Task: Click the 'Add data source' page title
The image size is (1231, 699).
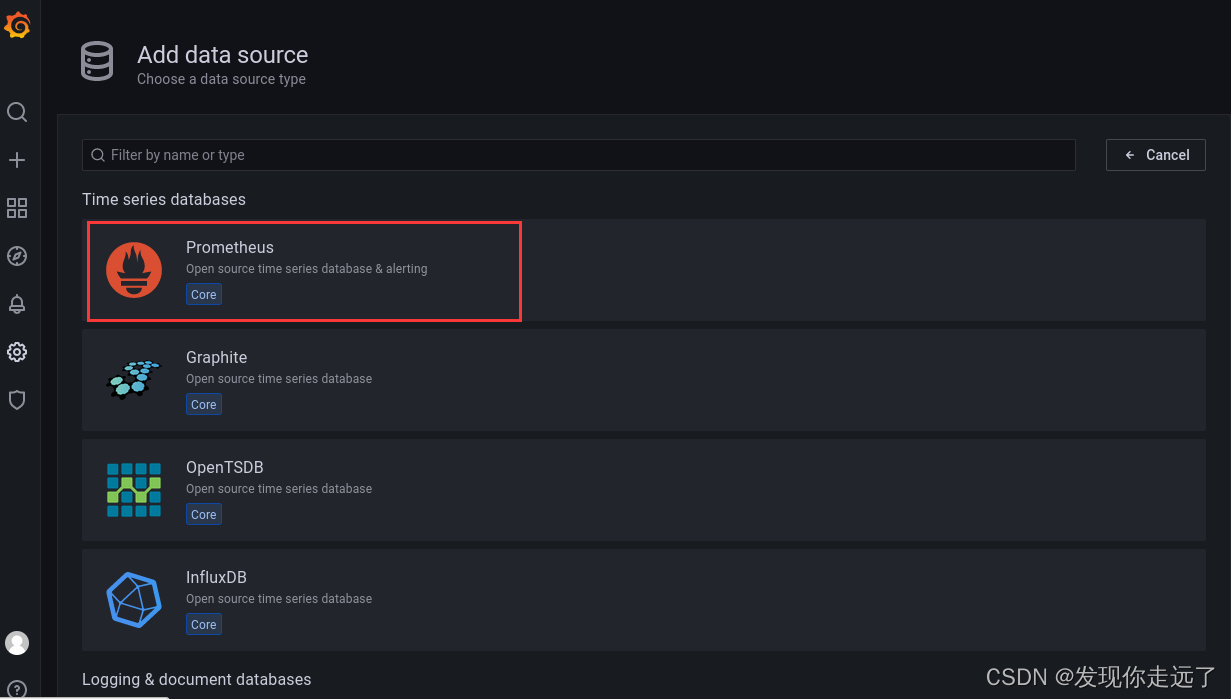Action: 223,55
